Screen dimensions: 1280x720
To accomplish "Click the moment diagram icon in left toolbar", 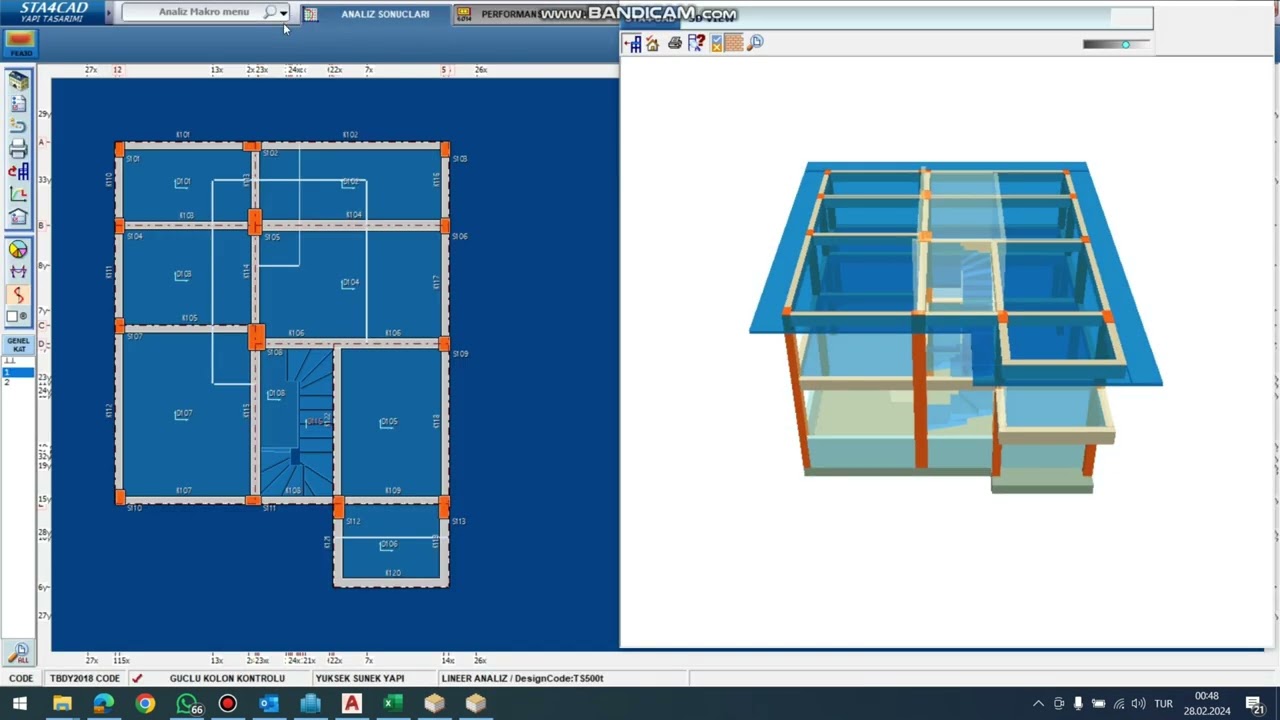I will pos(18,272).
